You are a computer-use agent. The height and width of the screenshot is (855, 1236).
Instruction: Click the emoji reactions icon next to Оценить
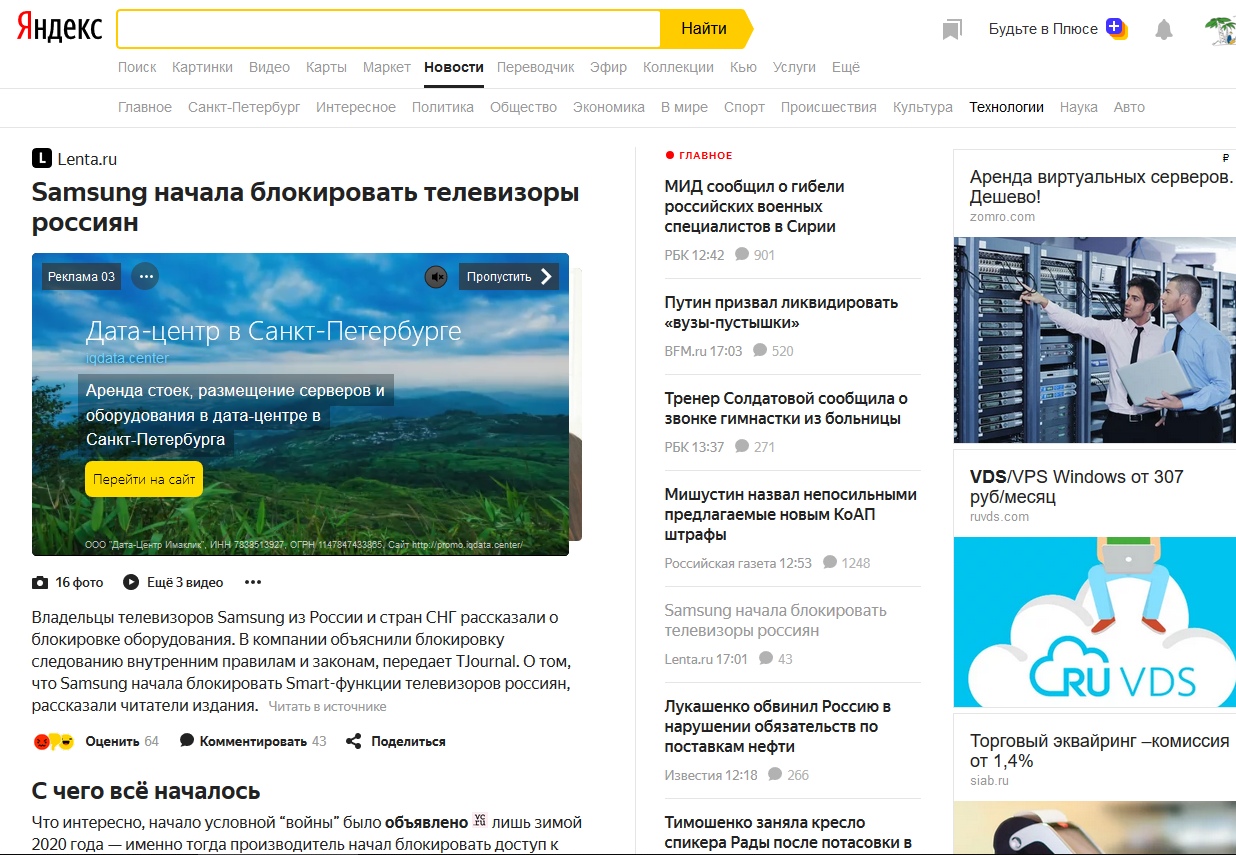[54, 742]
